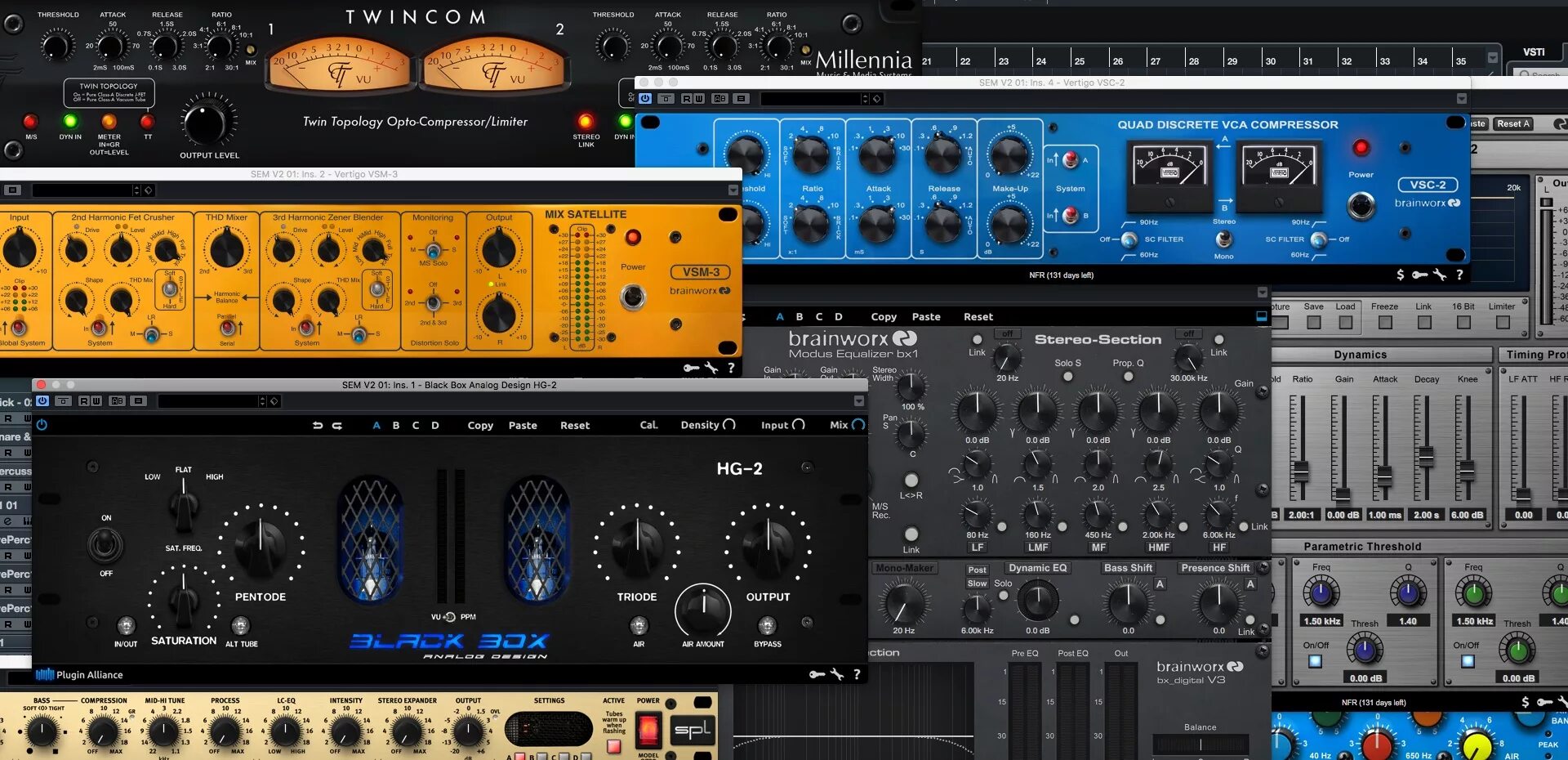Toggle the IN/OUT saturation button
The width and height of the screenshot is (1568, 760).
pos(126,626)
